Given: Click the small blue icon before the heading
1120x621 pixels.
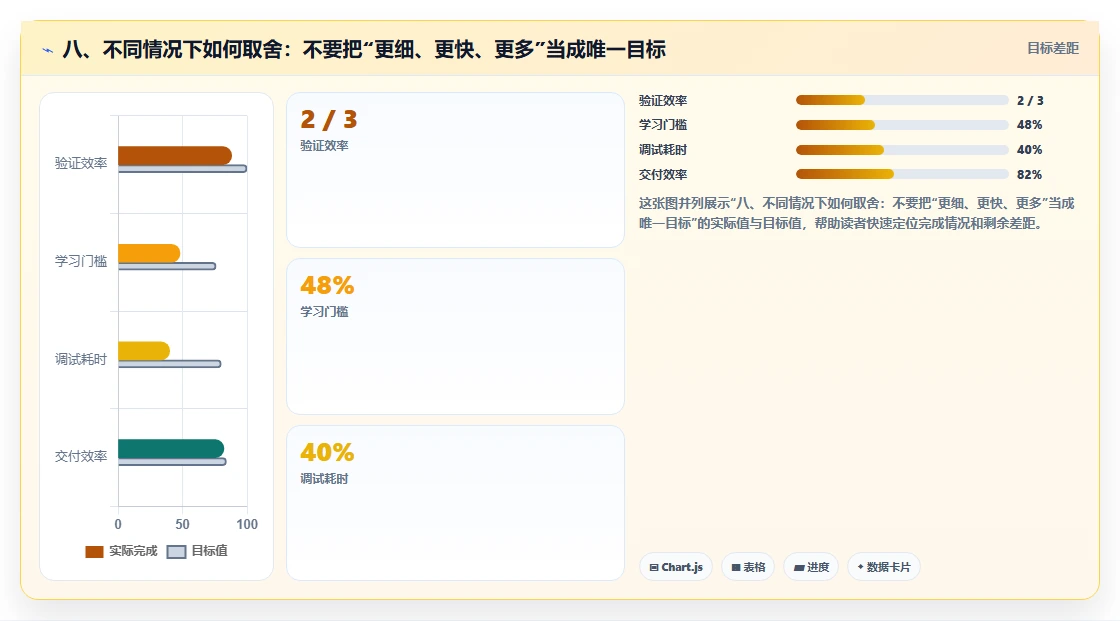Looking at the screenshot, I should [48, 50].
